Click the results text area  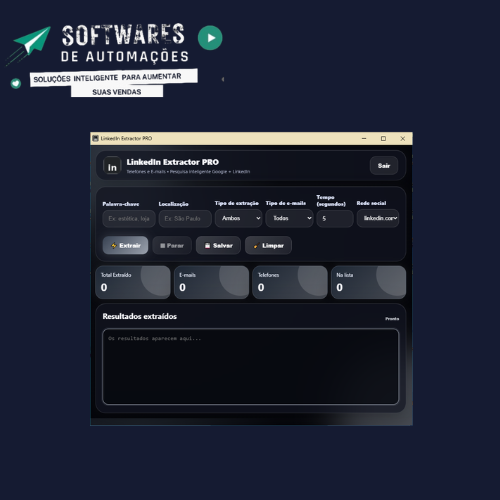[x=251, y=367]
